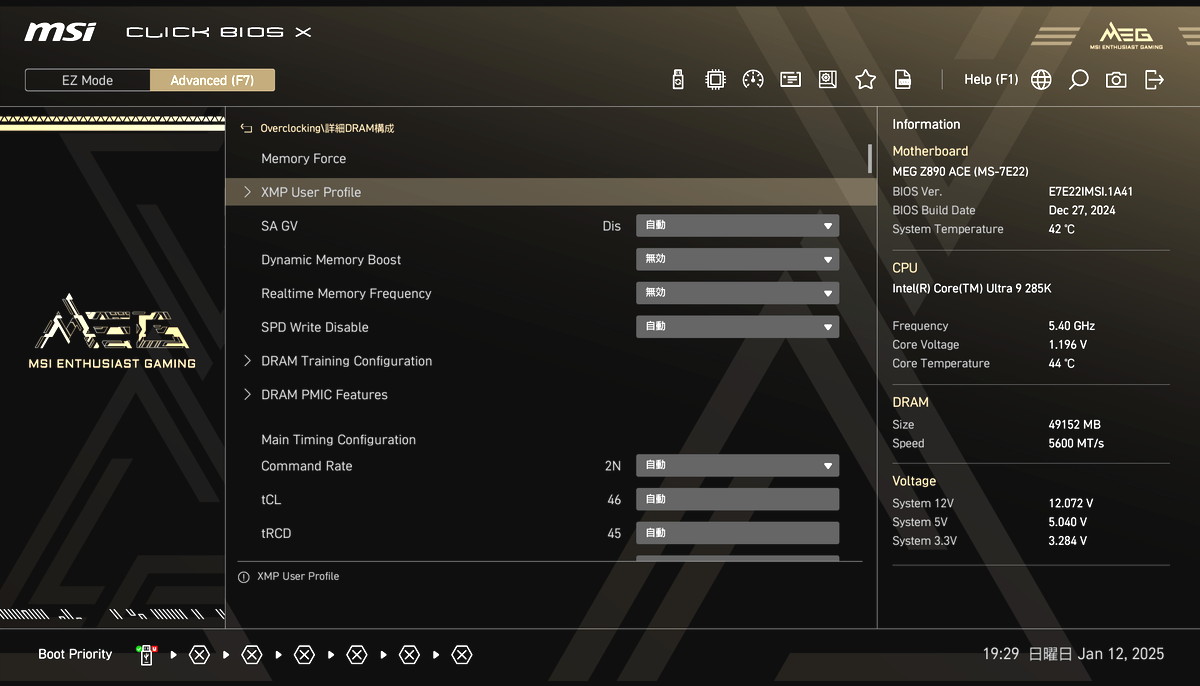Open the SA GV dropdown
The image size is (1200, 686).
(x=737, y=226)
